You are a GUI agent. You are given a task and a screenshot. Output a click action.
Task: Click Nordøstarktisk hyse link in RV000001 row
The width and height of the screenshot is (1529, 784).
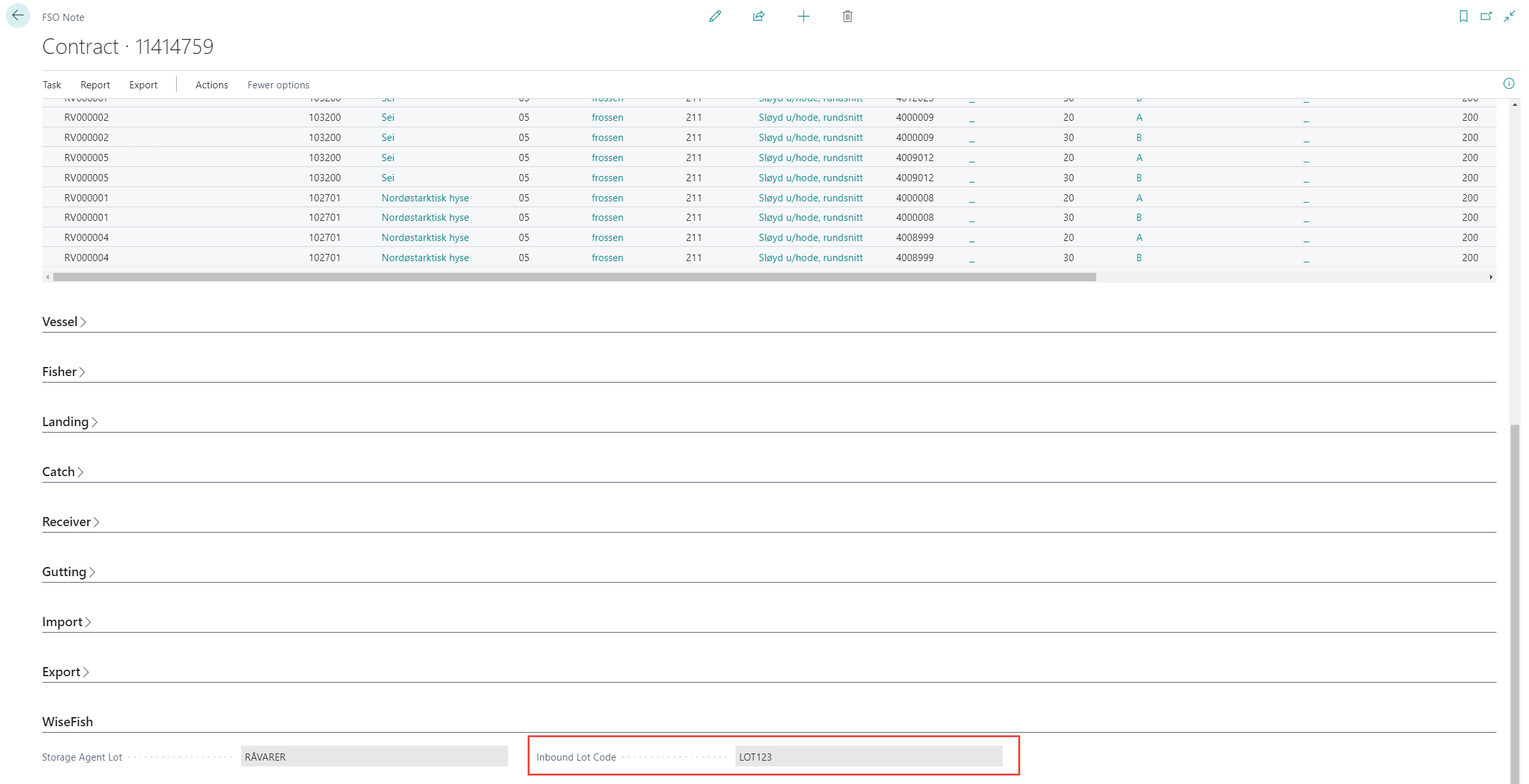425,198
